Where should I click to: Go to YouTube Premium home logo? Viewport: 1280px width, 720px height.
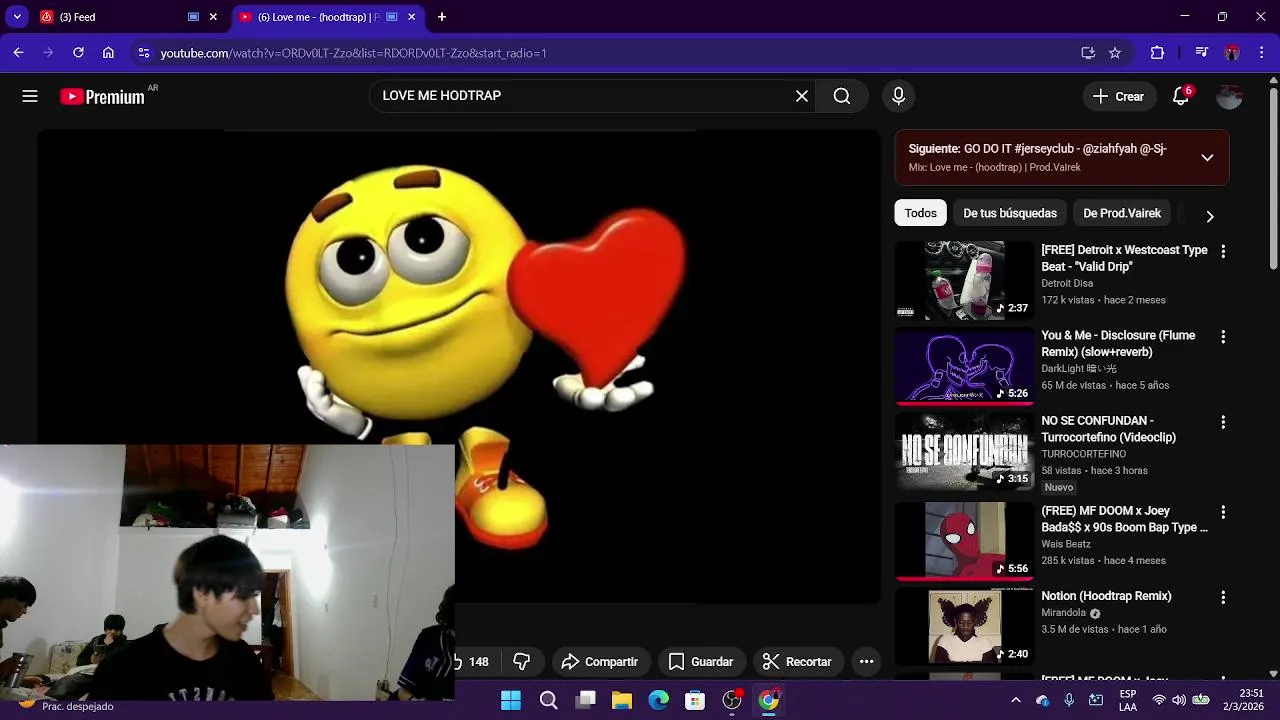103,97
